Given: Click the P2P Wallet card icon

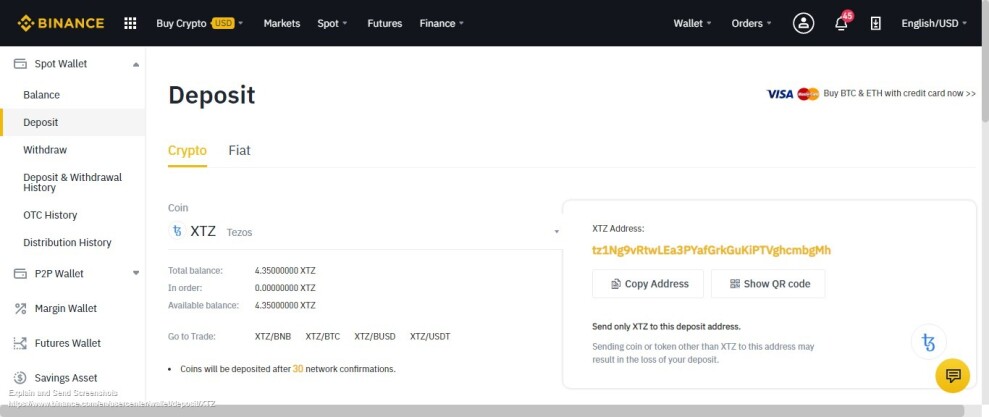Looking at the screenshot, I should (20, 274).
